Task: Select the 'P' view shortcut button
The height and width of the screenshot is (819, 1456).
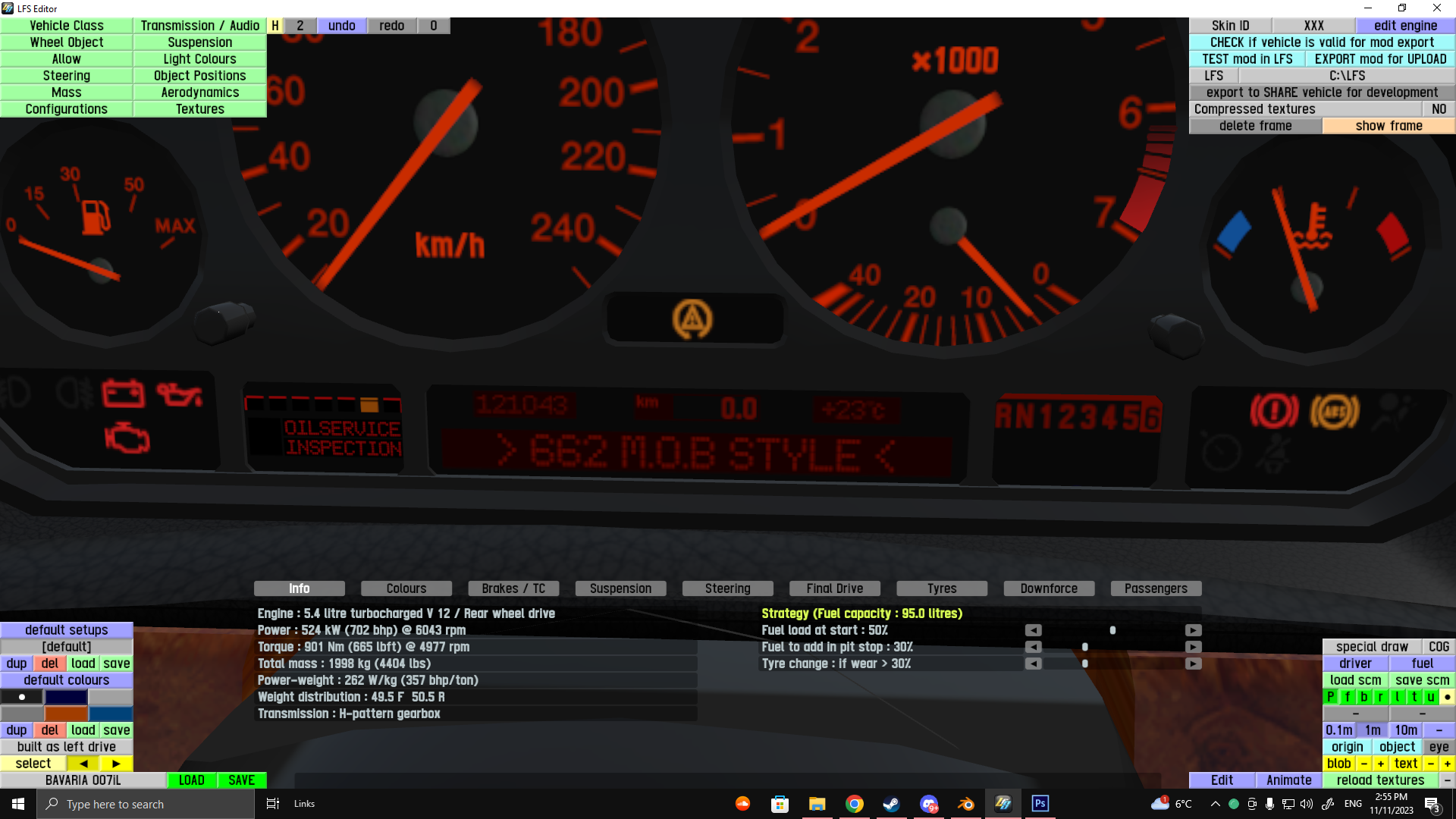Action: pos(1331,697)
